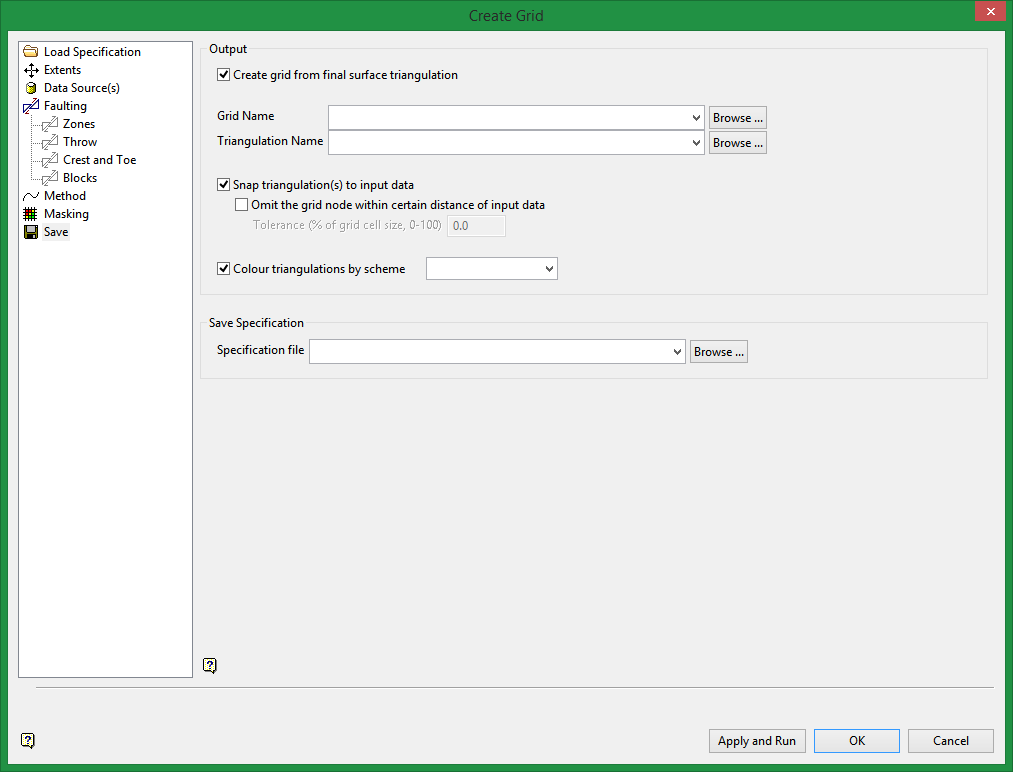This screenshot has width=1013, height=772.
Task: Uncheck Create grid from final surface triangulation
Action: 223,75
